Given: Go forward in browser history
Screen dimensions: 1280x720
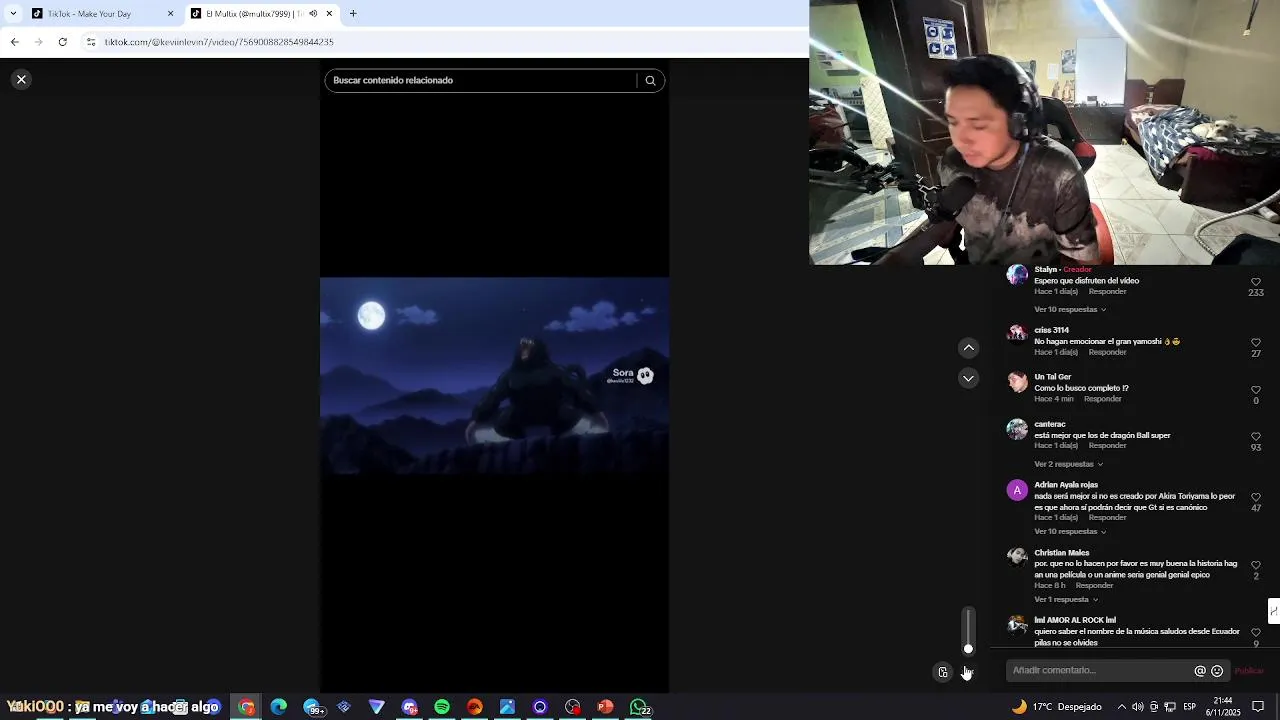Looking at the screenshot, I should (x=38, y=42).
